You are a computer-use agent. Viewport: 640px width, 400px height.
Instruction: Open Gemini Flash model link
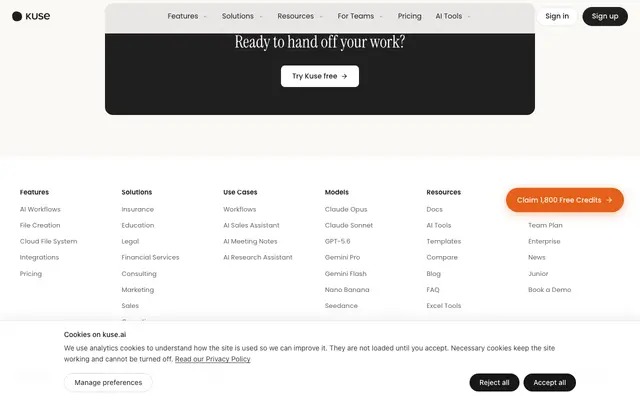[345, 274]
